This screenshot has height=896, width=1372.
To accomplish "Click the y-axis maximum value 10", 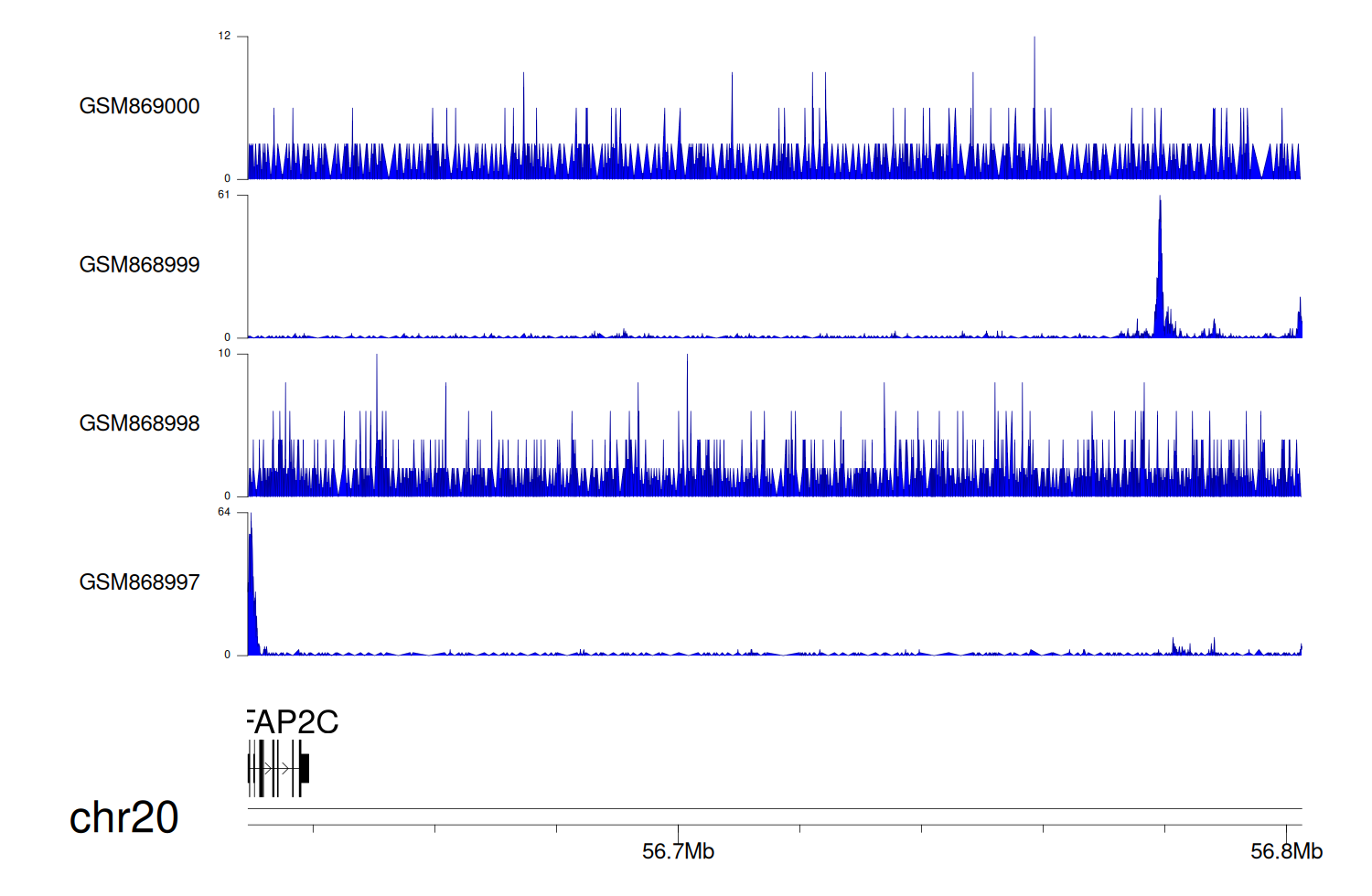I will pyautogui.click(x=224, y=354).
